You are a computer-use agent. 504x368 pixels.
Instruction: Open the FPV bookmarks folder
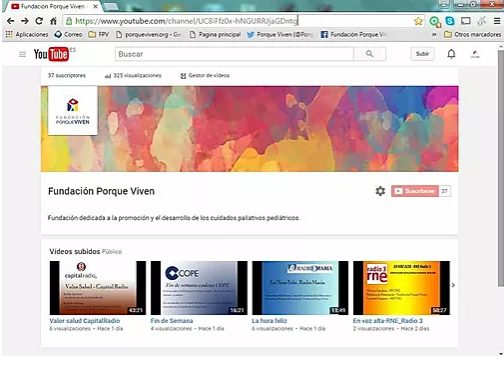(99, 34)
